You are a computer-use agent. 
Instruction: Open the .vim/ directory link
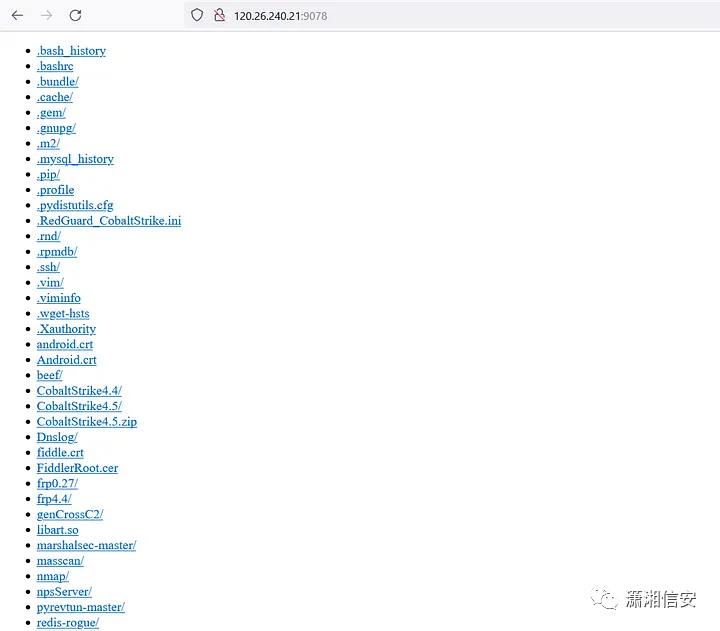[50, 283]
